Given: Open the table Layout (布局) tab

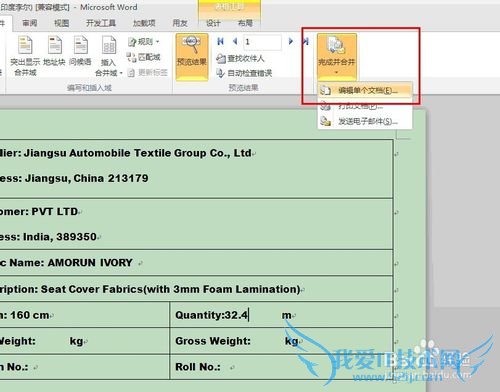Looking at the screenshot, I should [245, 23].
